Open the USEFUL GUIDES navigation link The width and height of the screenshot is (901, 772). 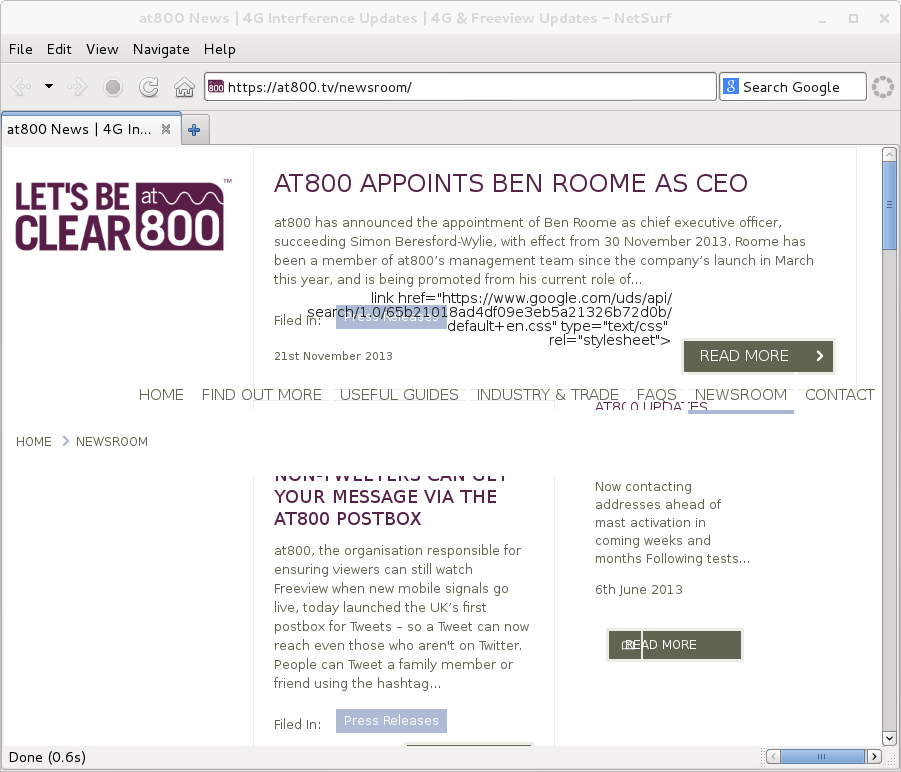coord(399,395)
